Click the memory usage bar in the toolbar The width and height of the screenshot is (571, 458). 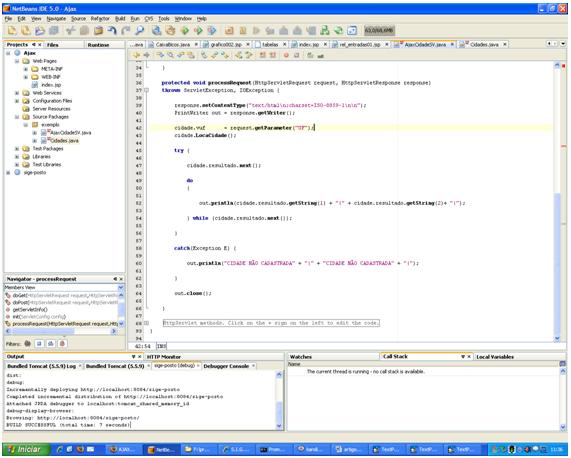click(379, 31)
